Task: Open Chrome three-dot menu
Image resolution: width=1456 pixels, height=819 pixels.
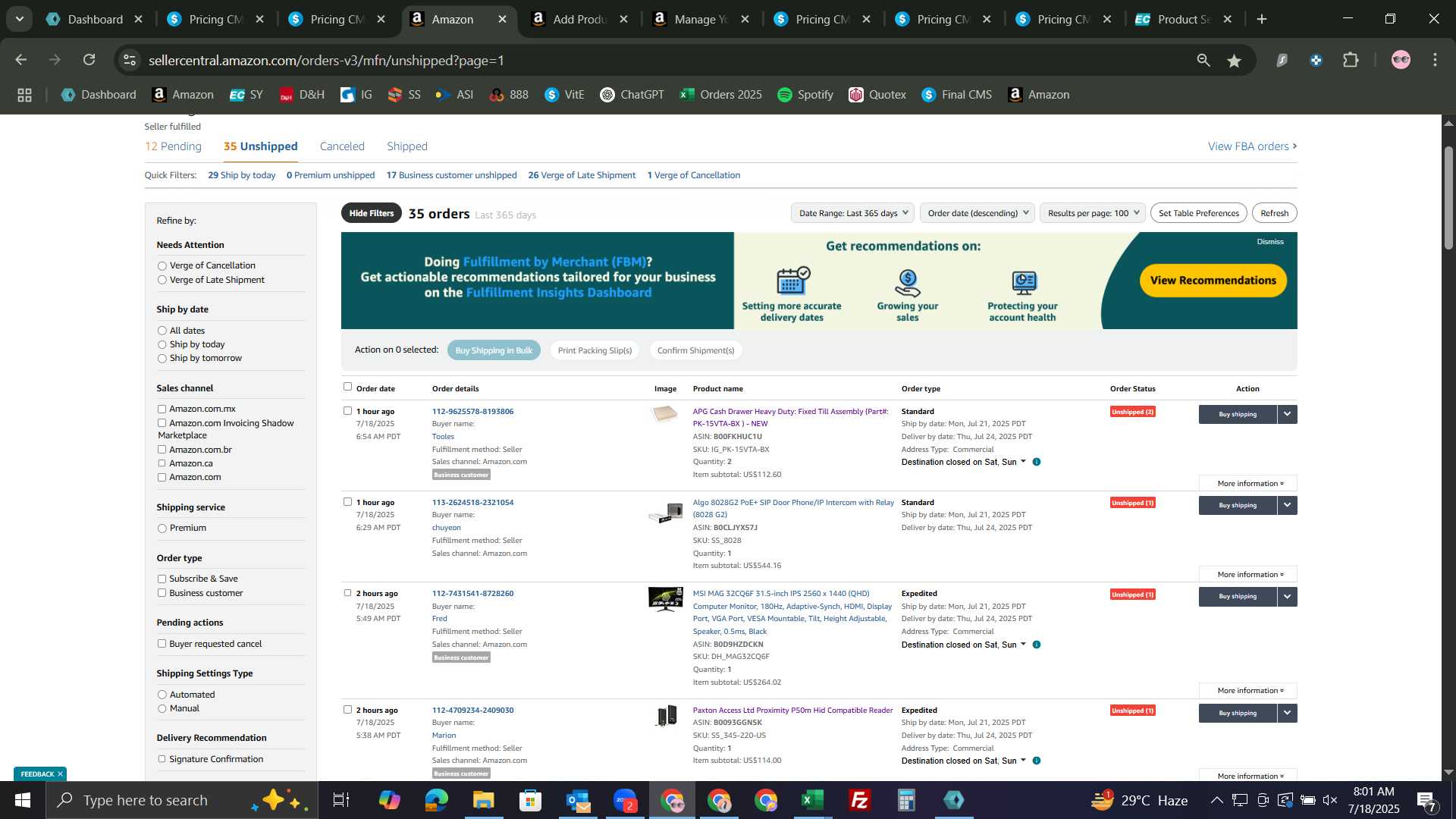Action: pos(1435,60)
